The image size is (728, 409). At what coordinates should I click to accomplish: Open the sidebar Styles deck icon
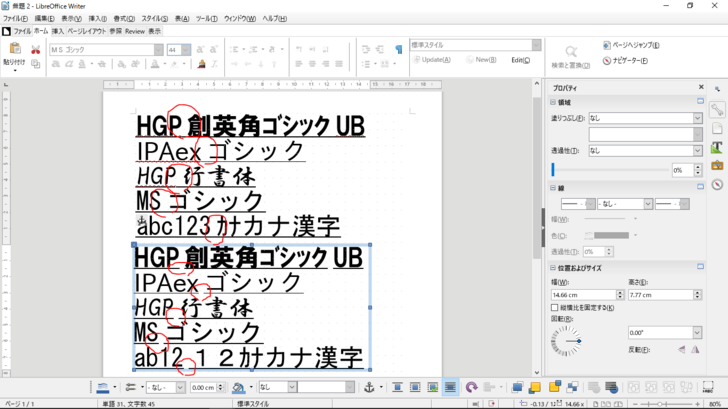(717, 147)
